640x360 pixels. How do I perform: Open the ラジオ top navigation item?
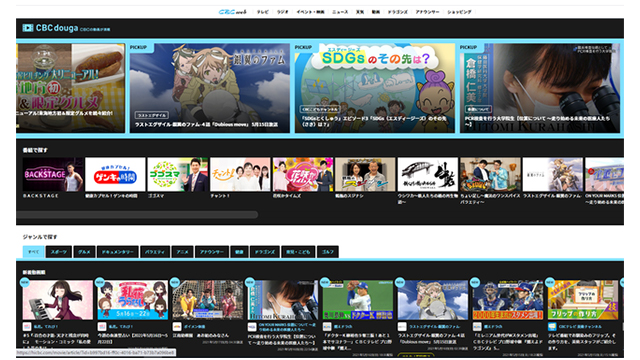tap(282, 12)
